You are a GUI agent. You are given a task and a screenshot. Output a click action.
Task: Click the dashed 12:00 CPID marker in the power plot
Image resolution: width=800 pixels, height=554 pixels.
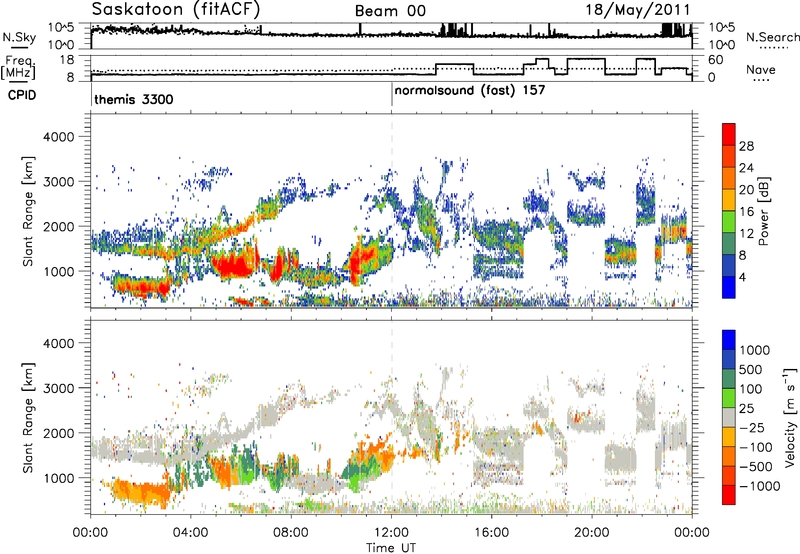(x=392, y=210)
